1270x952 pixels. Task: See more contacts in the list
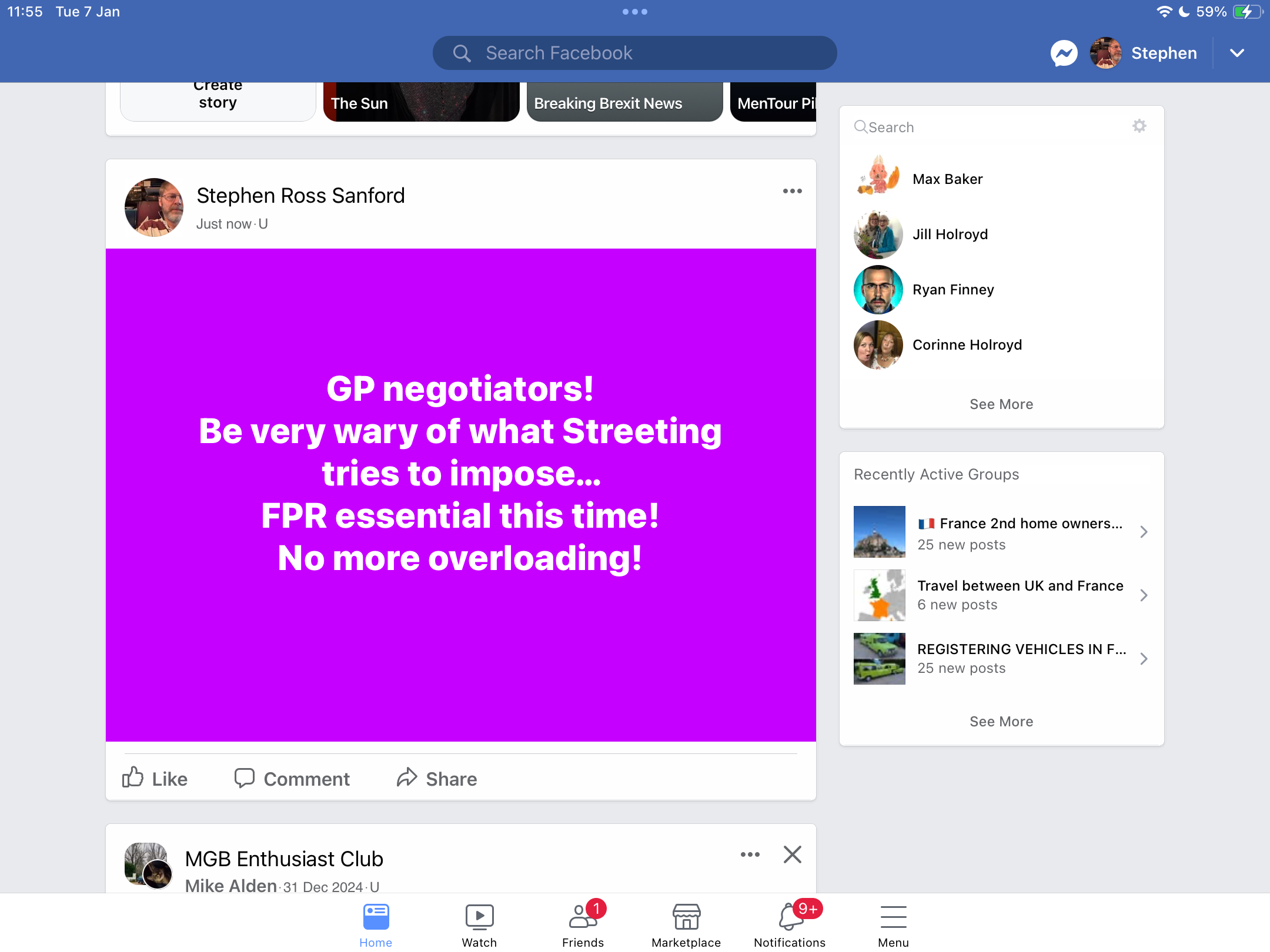pos(1001,404)
